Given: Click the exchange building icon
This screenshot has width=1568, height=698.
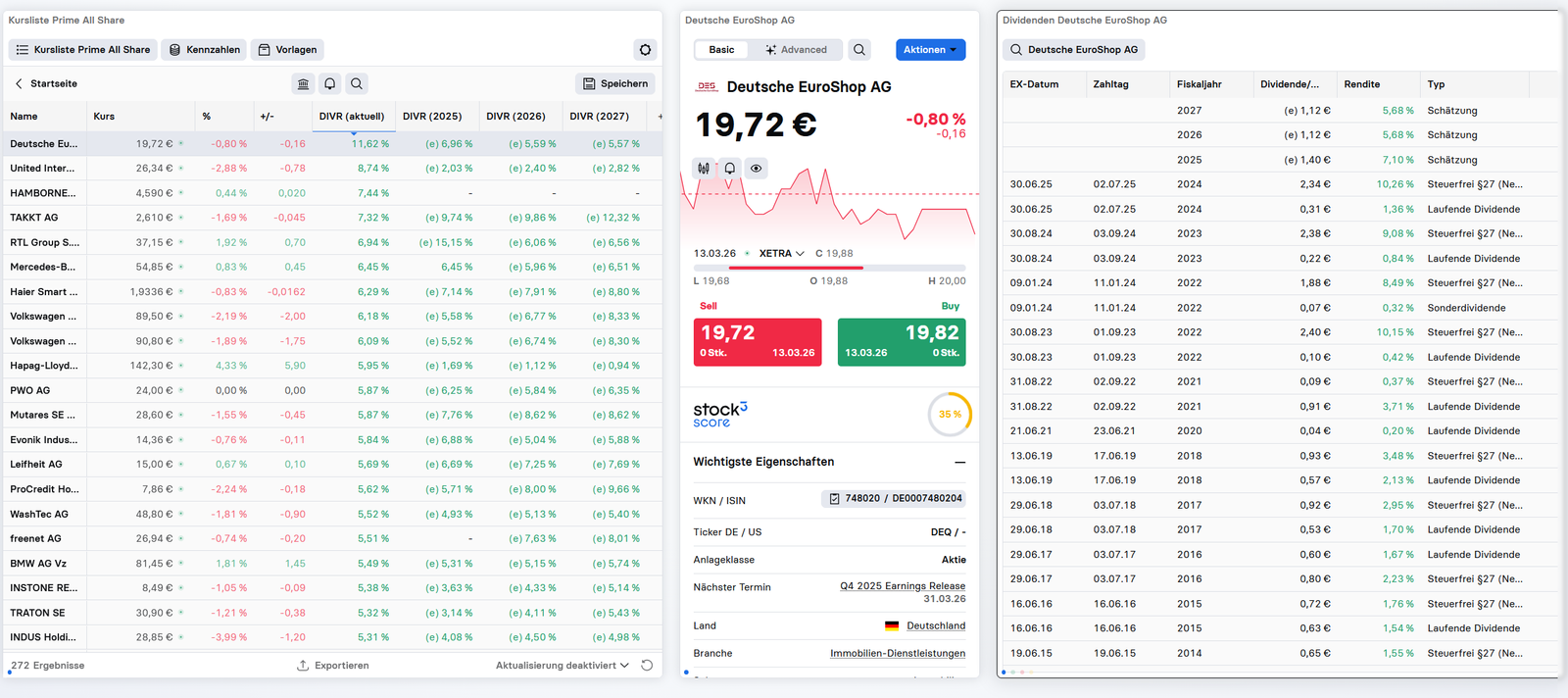Looking at the screenshot, I should click(303, 84).
